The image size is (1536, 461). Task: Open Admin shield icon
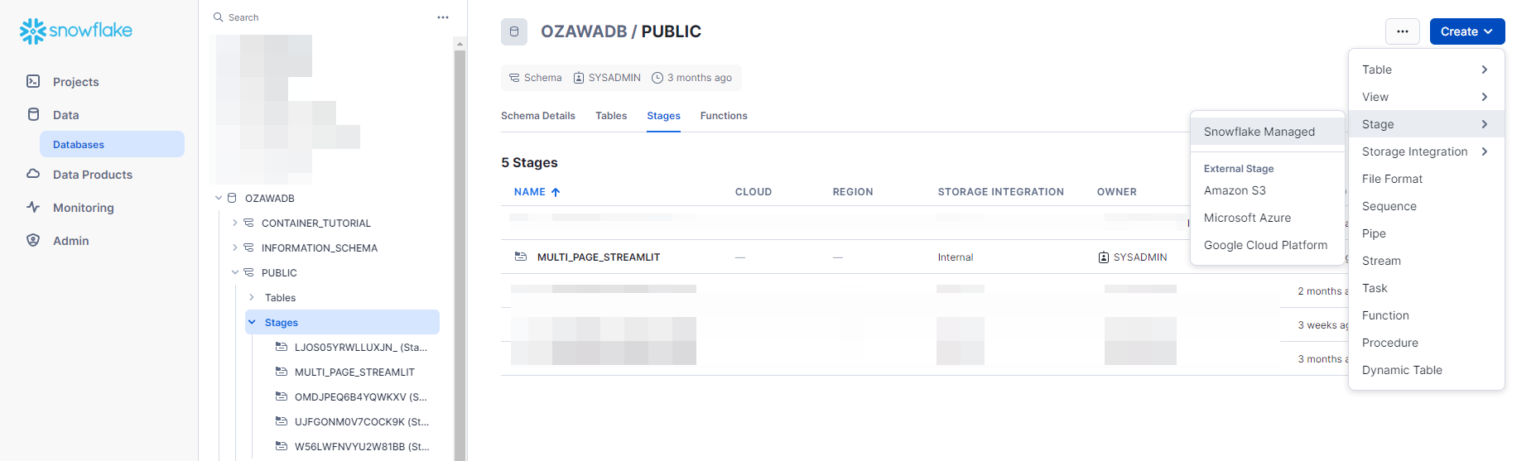tap(33, 241)
